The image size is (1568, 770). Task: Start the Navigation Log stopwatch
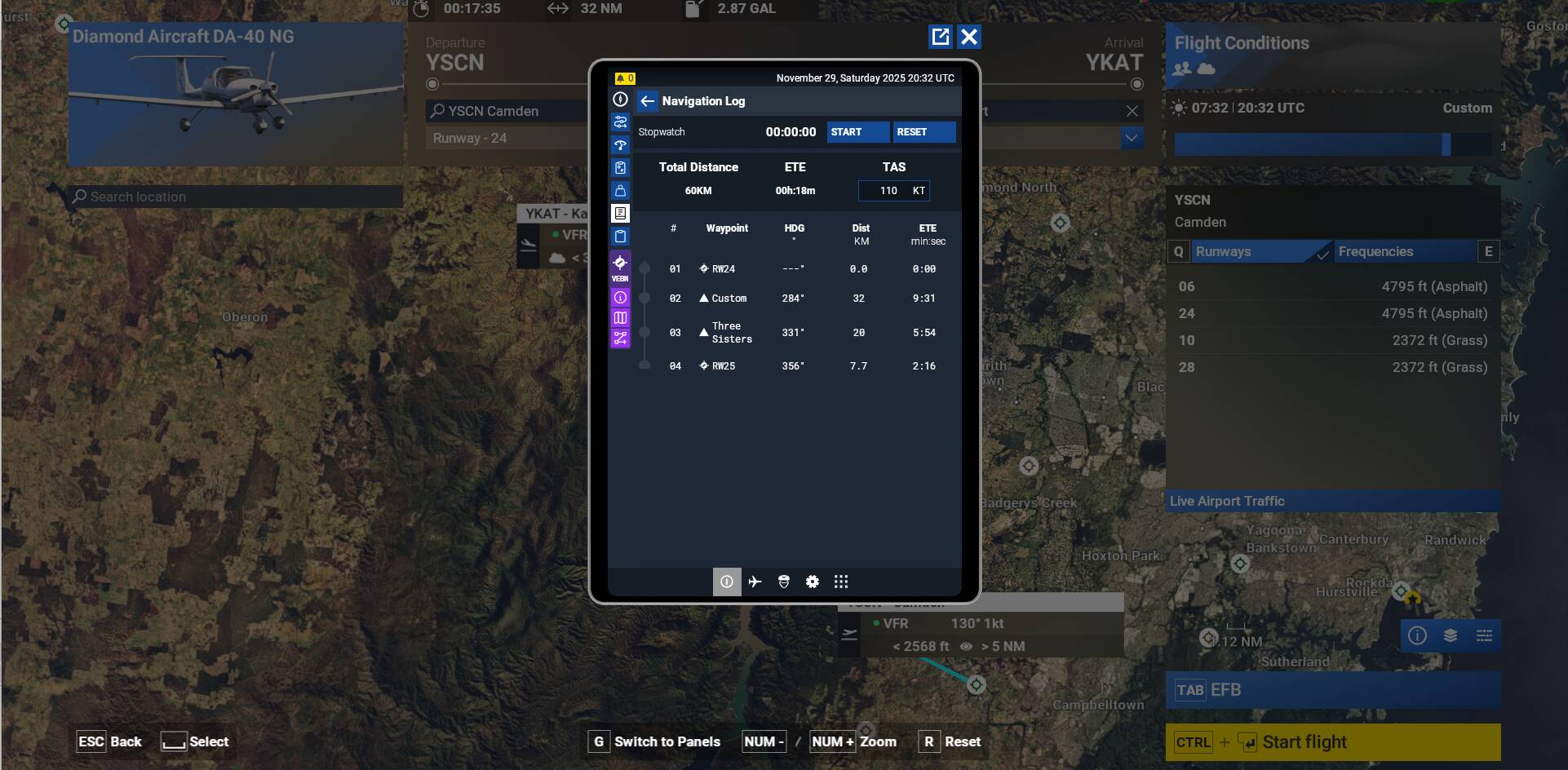(858, 132)
